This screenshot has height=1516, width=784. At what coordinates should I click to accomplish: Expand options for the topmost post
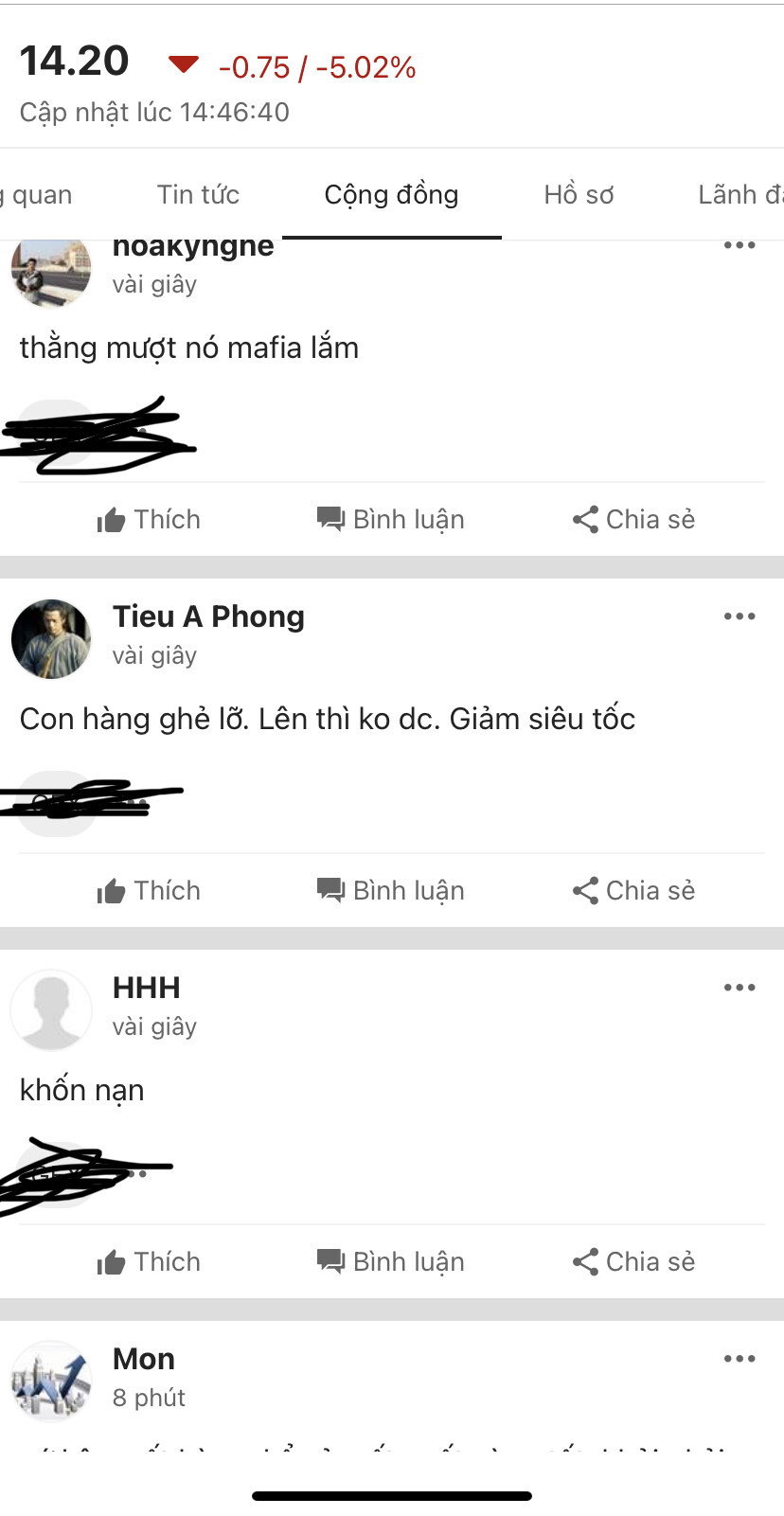coord(739,245)
